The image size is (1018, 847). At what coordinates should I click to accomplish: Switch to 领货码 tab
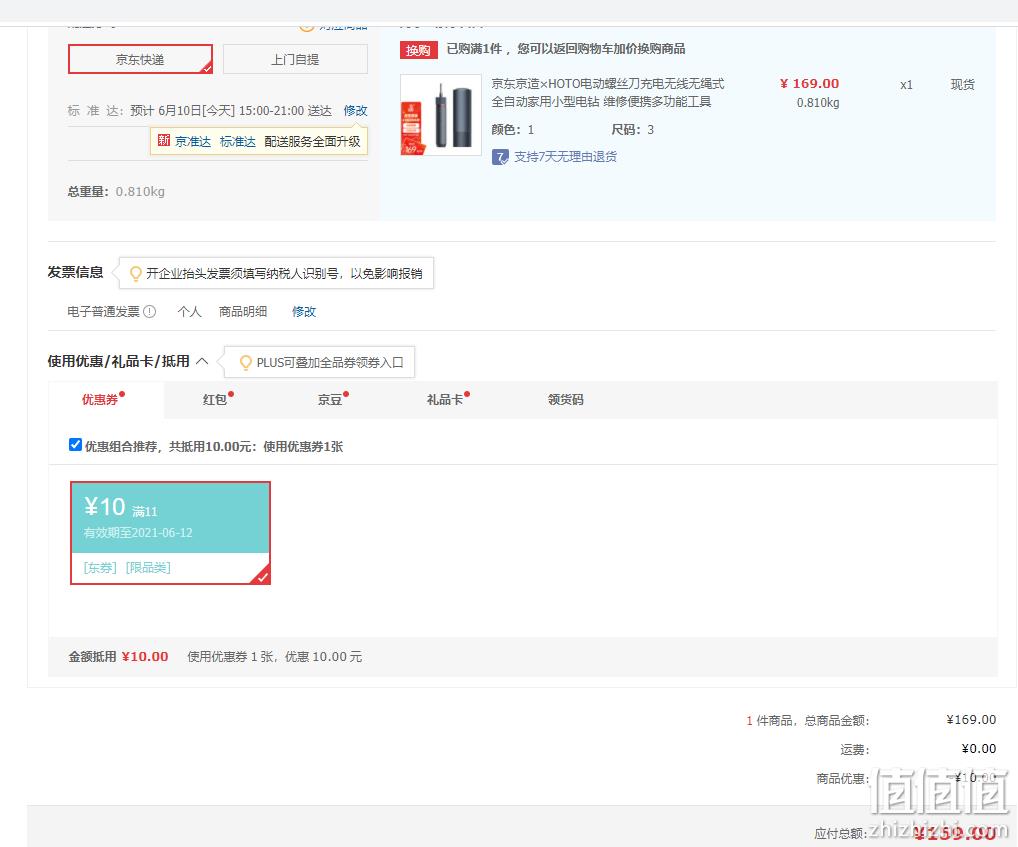pos(565,399)
